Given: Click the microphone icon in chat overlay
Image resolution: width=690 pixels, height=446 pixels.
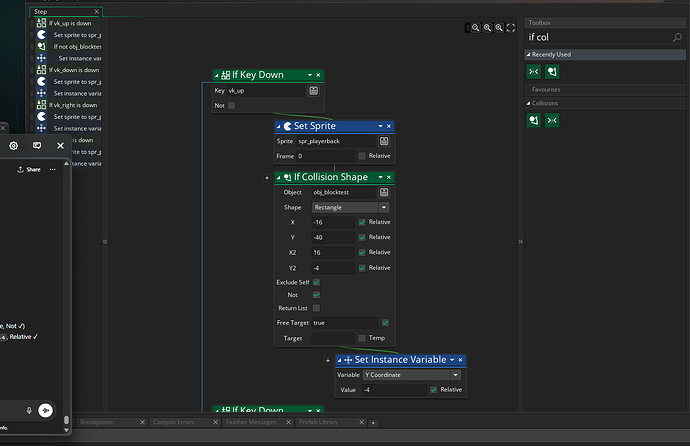Looking at the screenshot, I should click(29, 410).
